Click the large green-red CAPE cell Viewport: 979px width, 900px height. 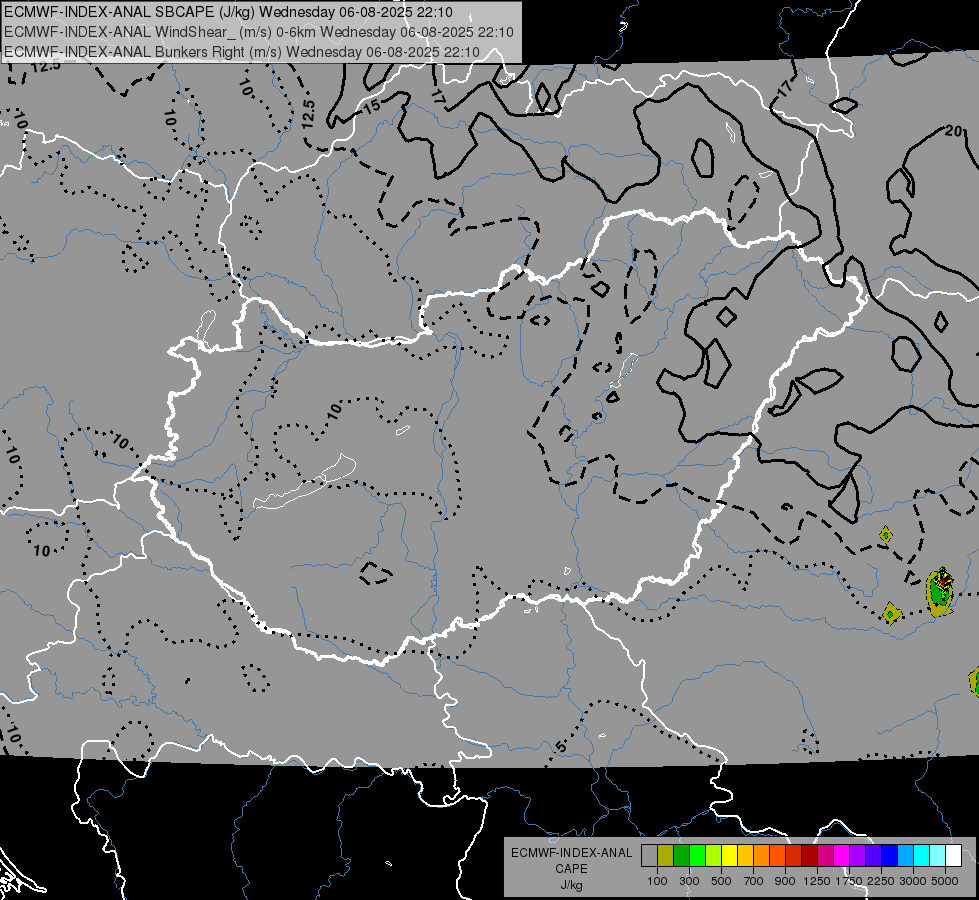click(940, 591)
